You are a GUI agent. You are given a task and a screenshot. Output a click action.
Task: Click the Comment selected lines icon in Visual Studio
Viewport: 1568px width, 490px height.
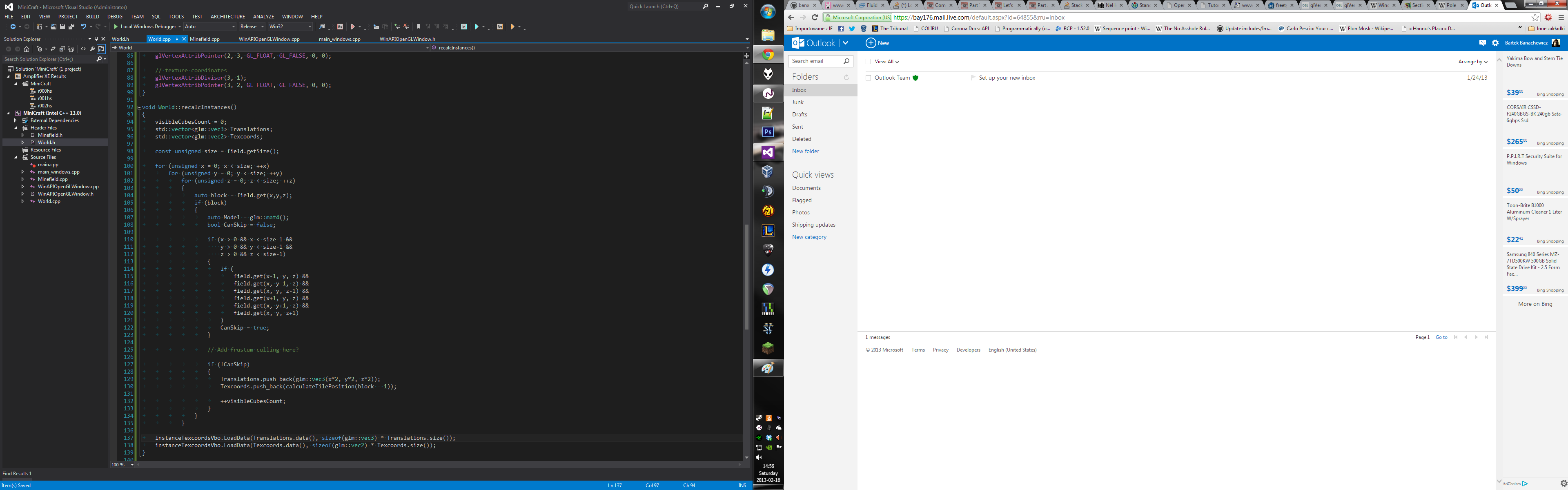[397, 27]
